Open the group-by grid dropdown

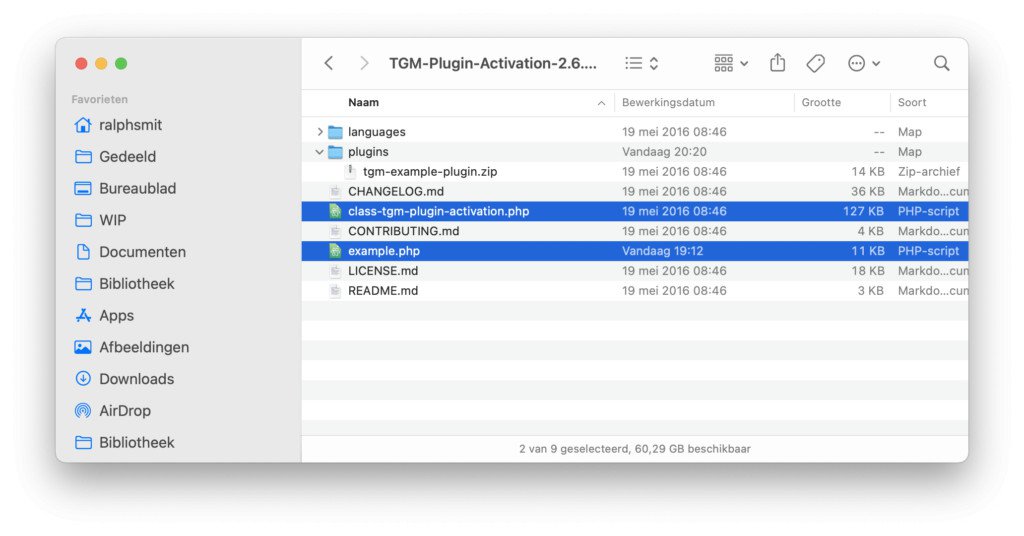click(731, 63)
